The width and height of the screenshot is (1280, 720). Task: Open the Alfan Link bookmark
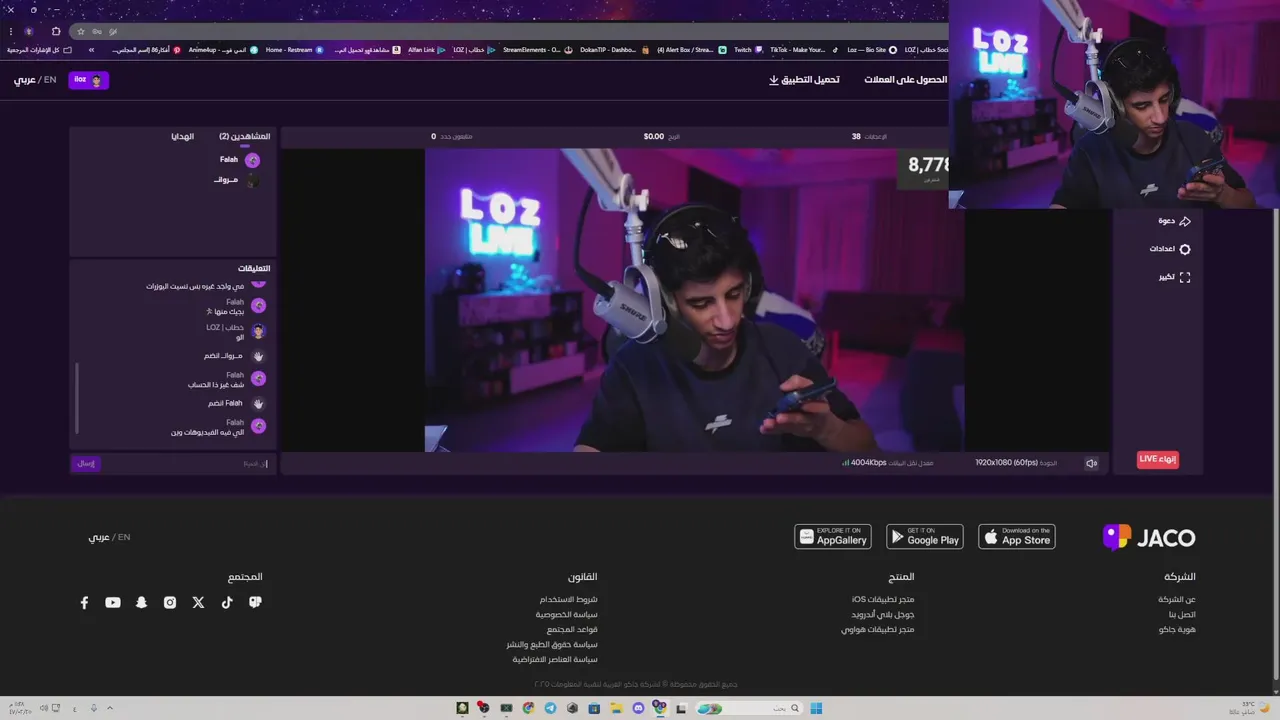pos(426,50)
